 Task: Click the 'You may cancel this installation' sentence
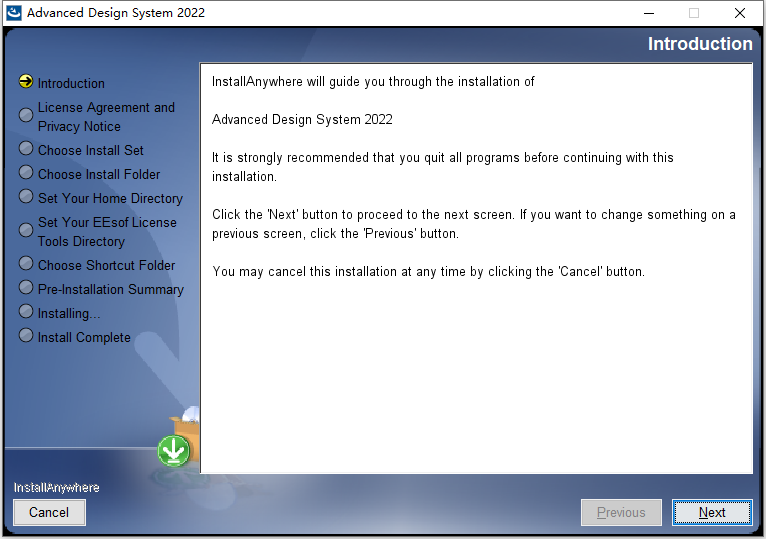point(428,271)
